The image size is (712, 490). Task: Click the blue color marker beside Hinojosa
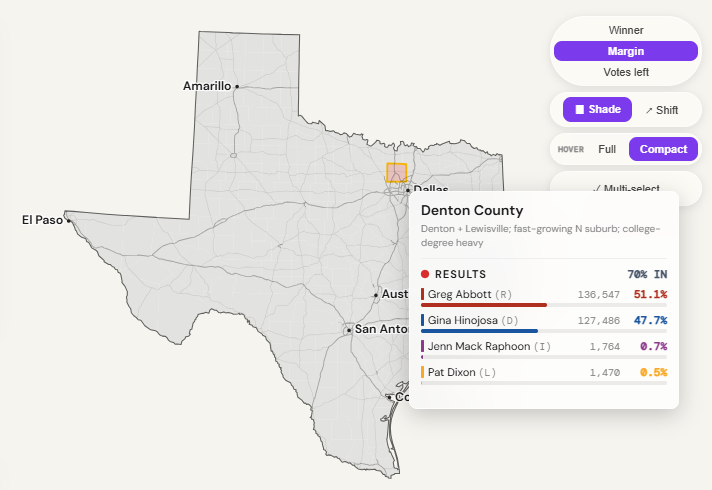[422, 320]
